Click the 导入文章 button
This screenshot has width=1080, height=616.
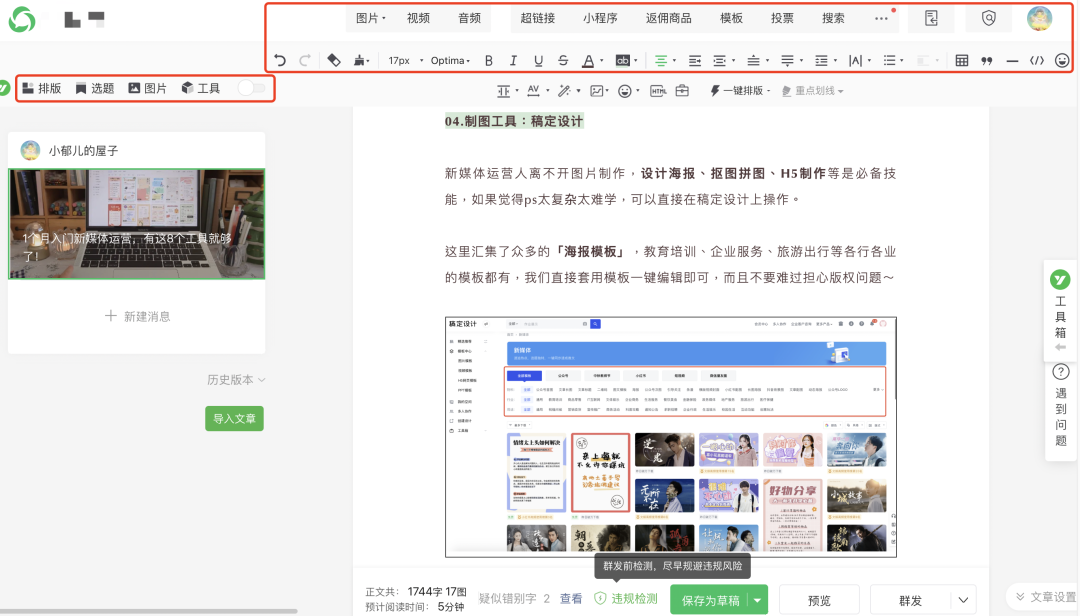(x=234, y=418)
